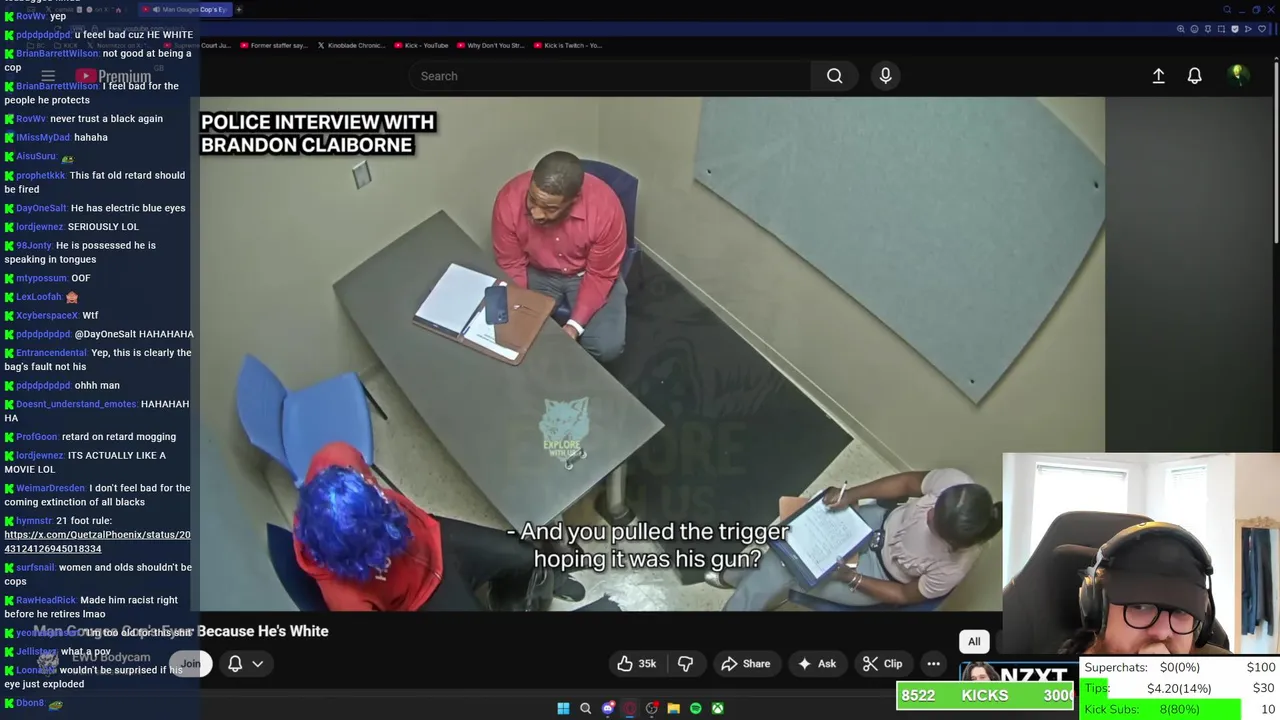The image size is (1280, 720).
Task: Like the video with 35k likes
Action: pyautogui.click(x=636, y=664)
